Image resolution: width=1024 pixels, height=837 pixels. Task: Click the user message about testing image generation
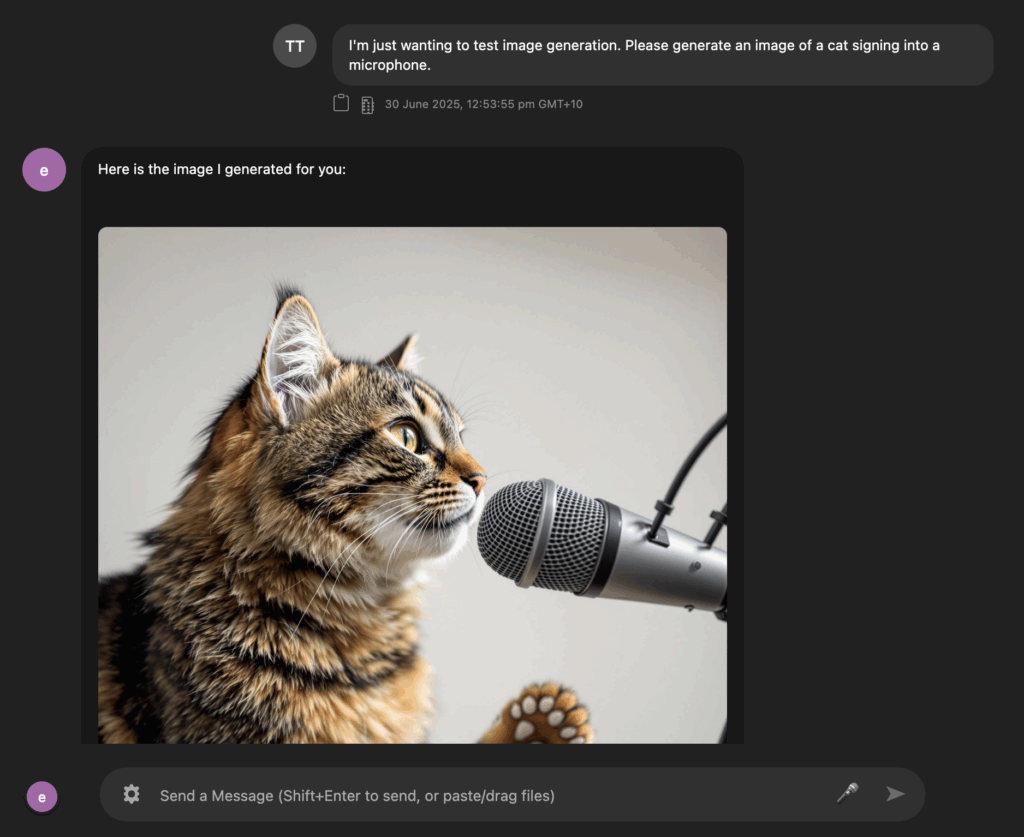(662, 55)
